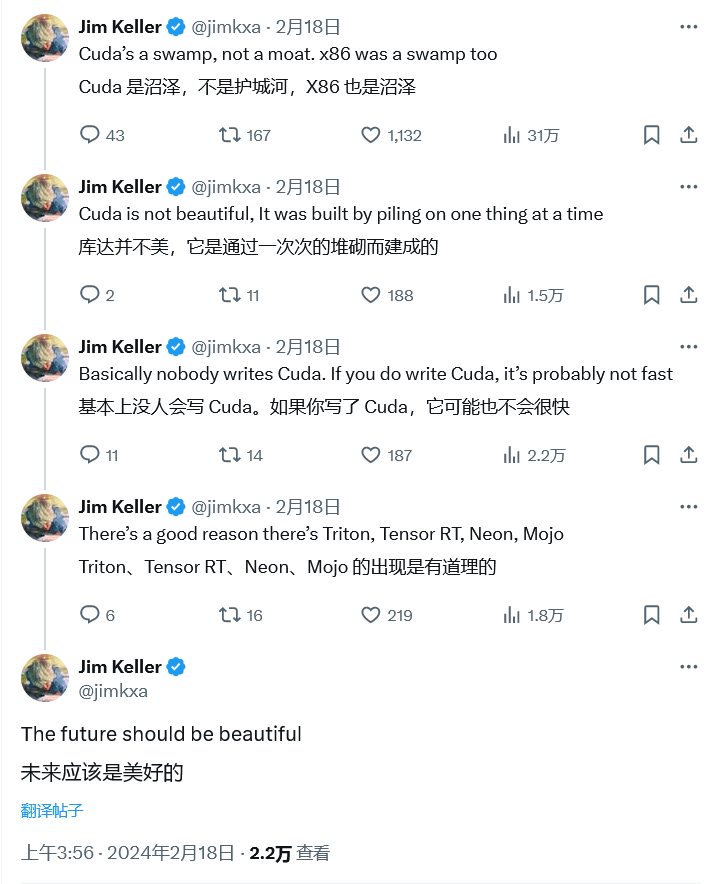Open the @jimkxa handle on the last tweet
The image size is (717, 884).
tap(113, 691)
